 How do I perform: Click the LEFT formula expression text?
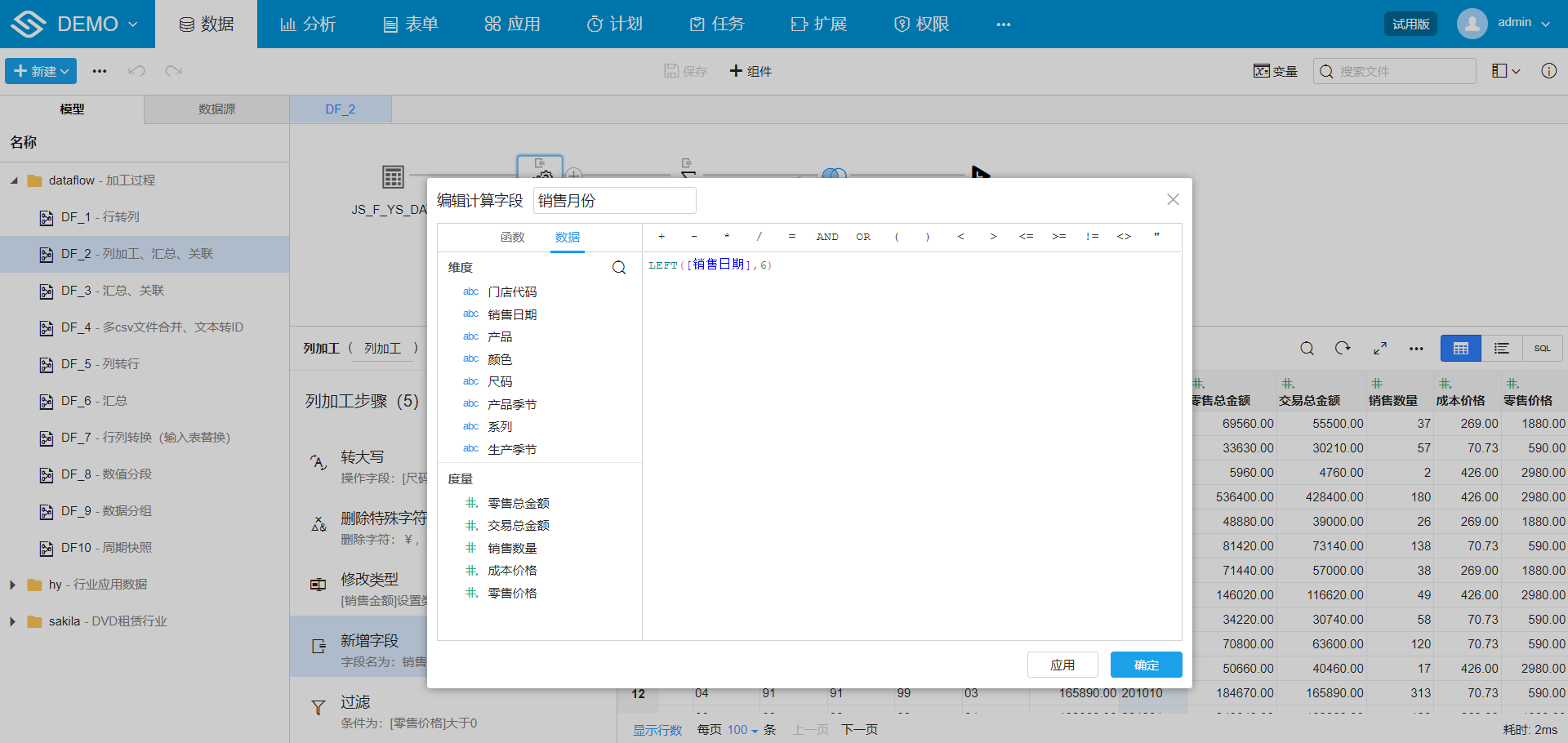(x=710, y=265)
